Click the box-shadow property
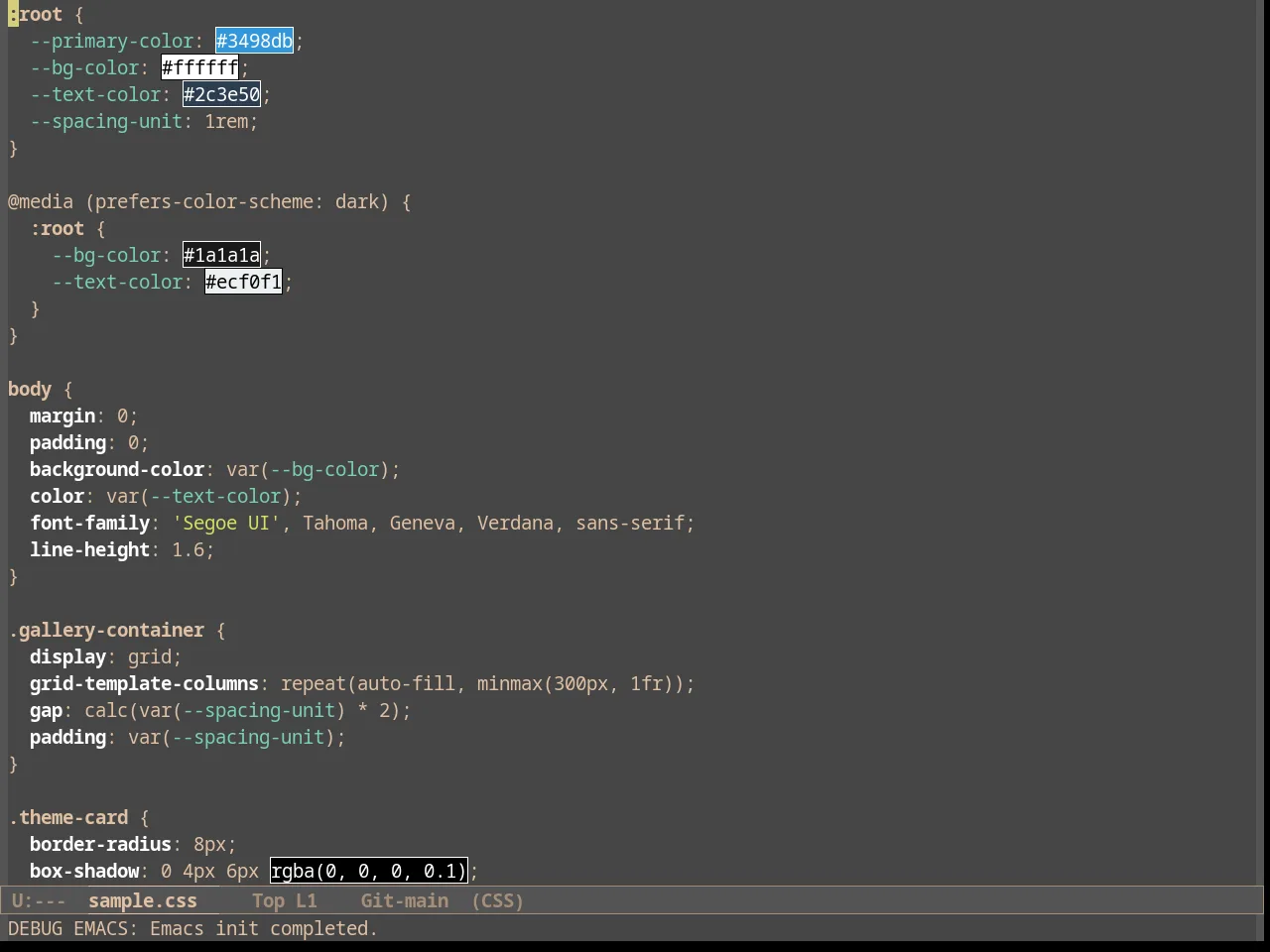The image size is (1270, 952). click(84, 871)
